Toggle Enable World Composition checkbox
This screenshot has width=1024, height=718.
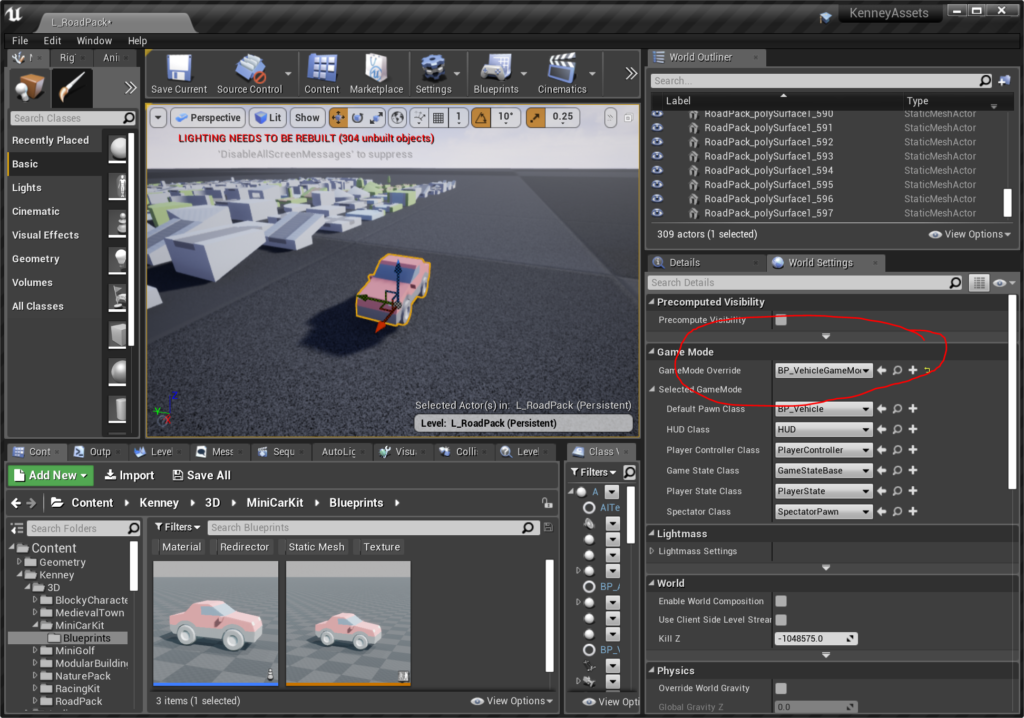pyautogui.click(x=781, y=601)
